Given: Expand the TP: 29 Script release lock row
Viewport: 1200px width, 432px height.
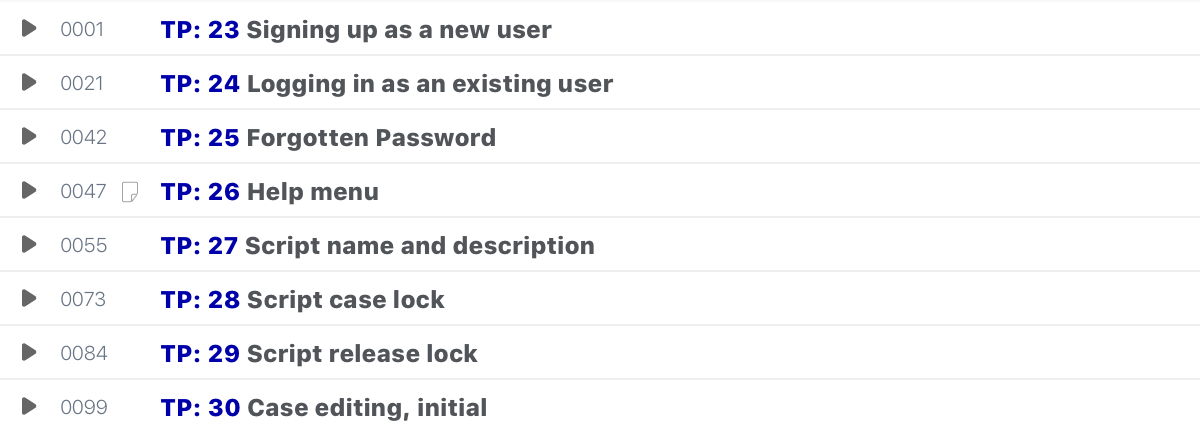Looking at the screenshot, I should (29, 353).
